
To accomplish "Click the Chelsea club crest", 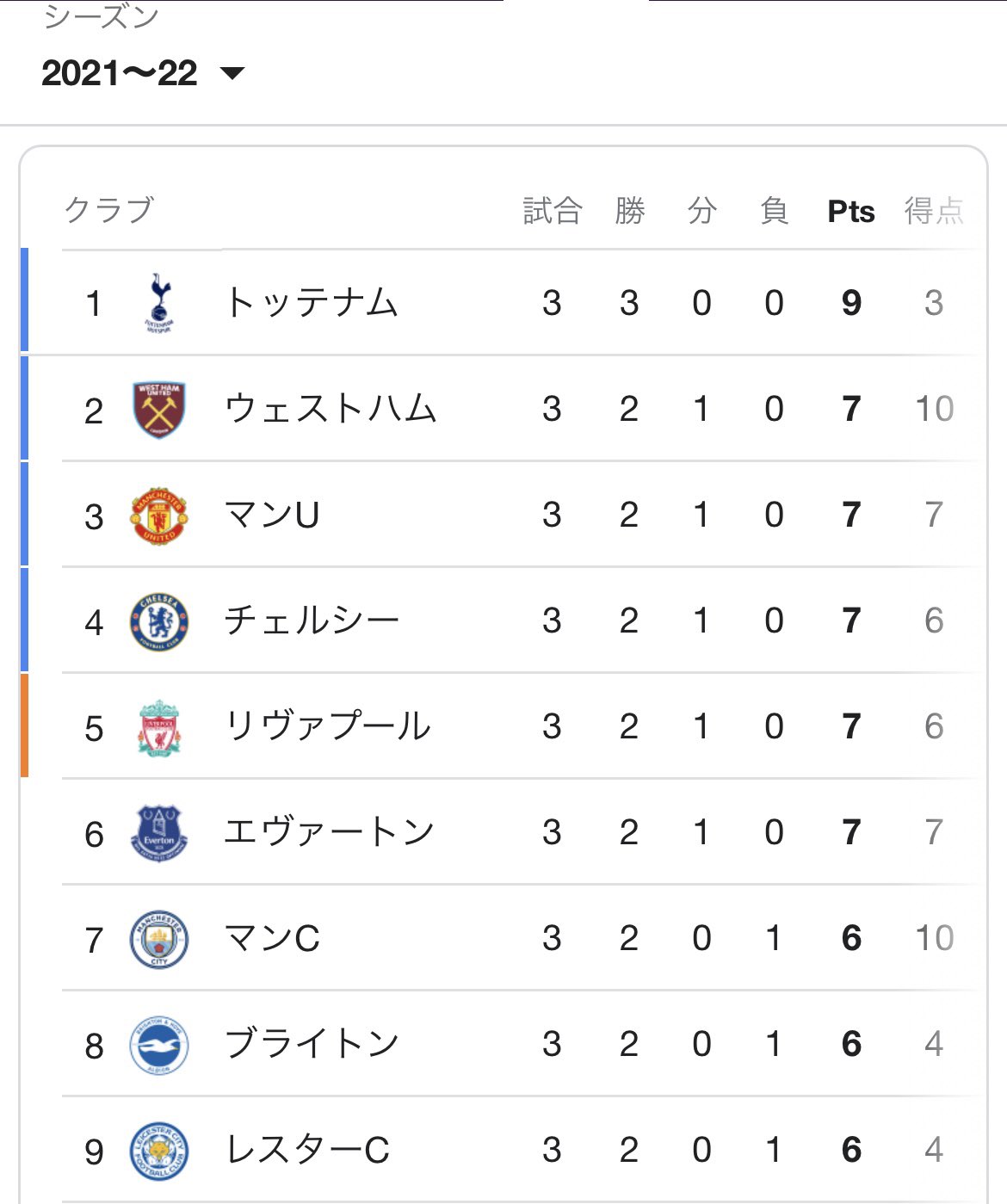I will [x=159, y=621].
